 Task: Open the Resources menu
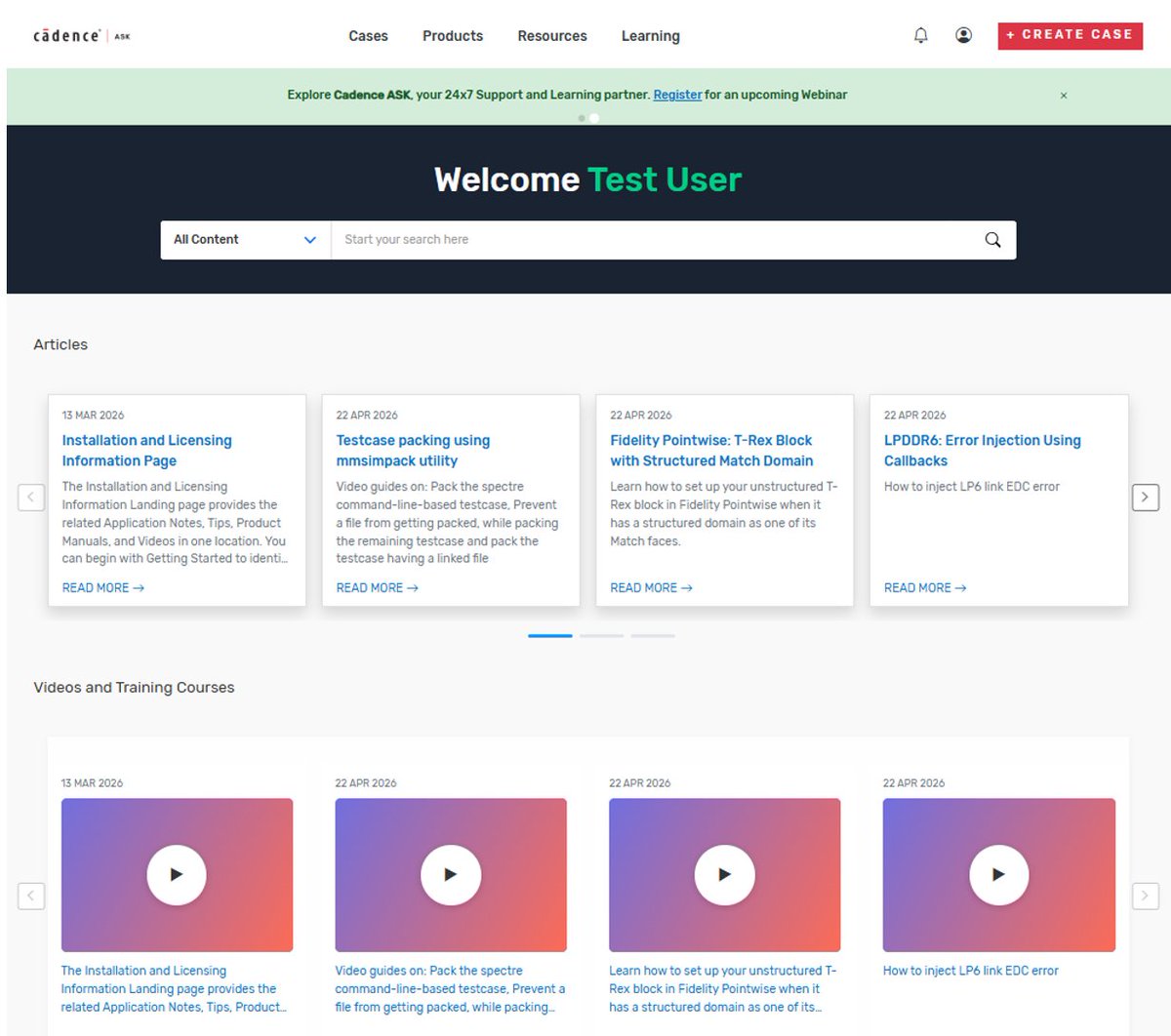pyautogui.click(x=552, y=36)
